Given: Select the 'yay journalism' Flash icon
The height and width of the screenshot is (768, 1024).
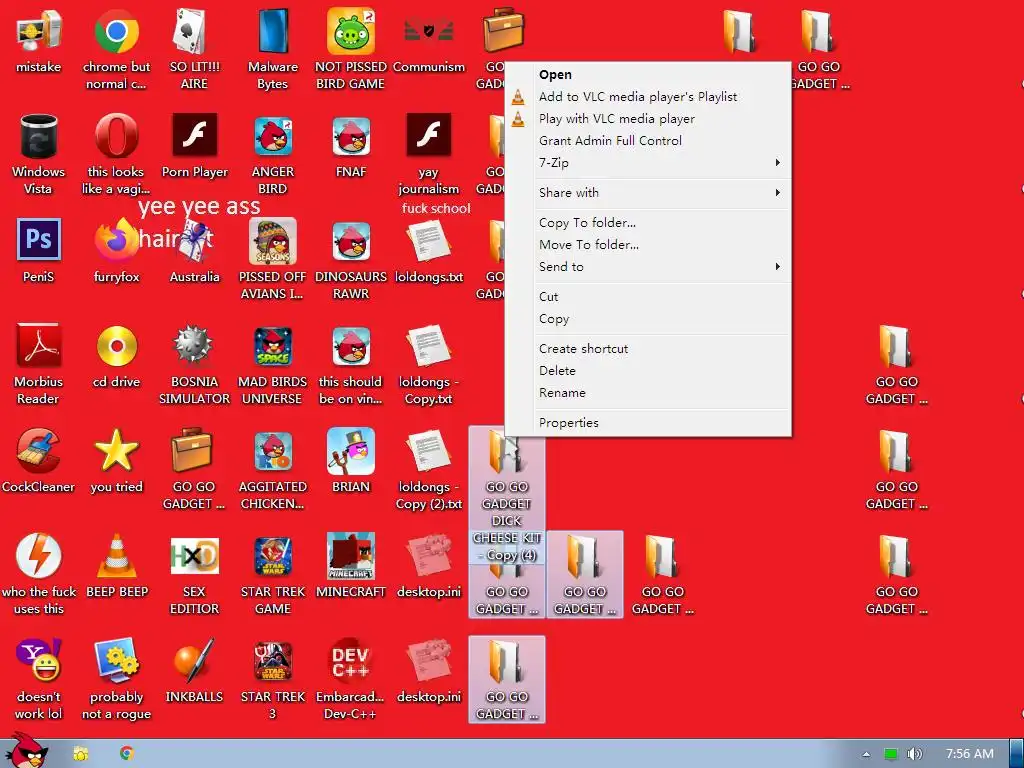Looking at the screenshot, I should click(429, 154).
